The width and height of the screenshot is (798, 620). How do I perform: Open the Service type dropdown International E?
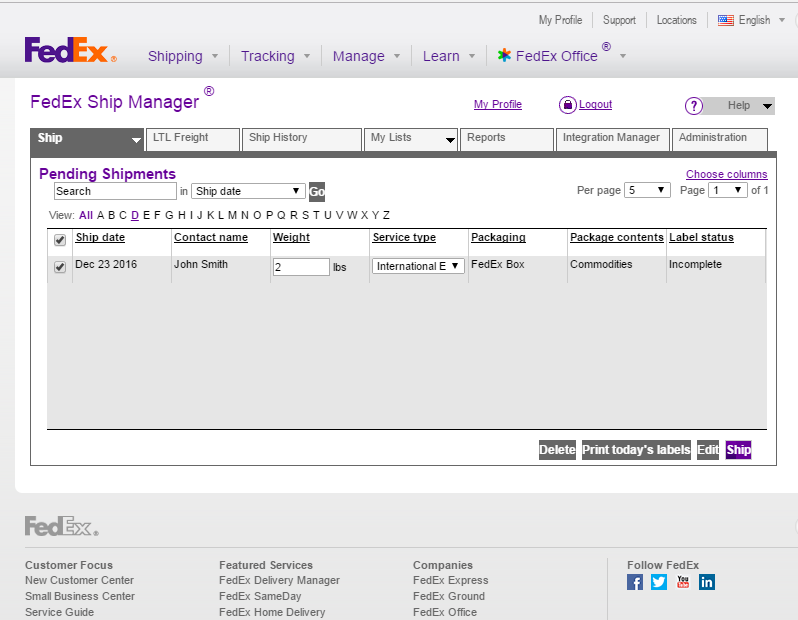(x=418, y=266)
